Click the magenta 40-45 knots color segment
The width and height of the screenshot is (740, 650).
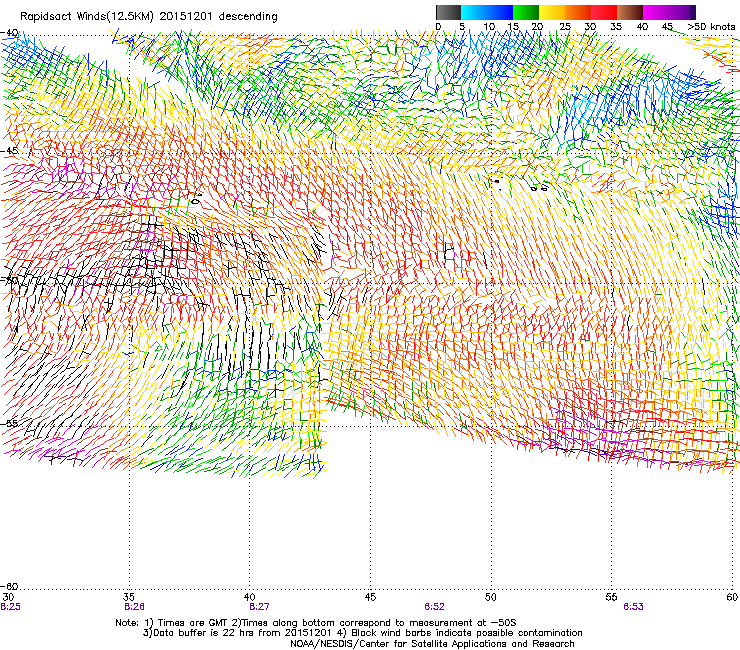pos(656,12)
